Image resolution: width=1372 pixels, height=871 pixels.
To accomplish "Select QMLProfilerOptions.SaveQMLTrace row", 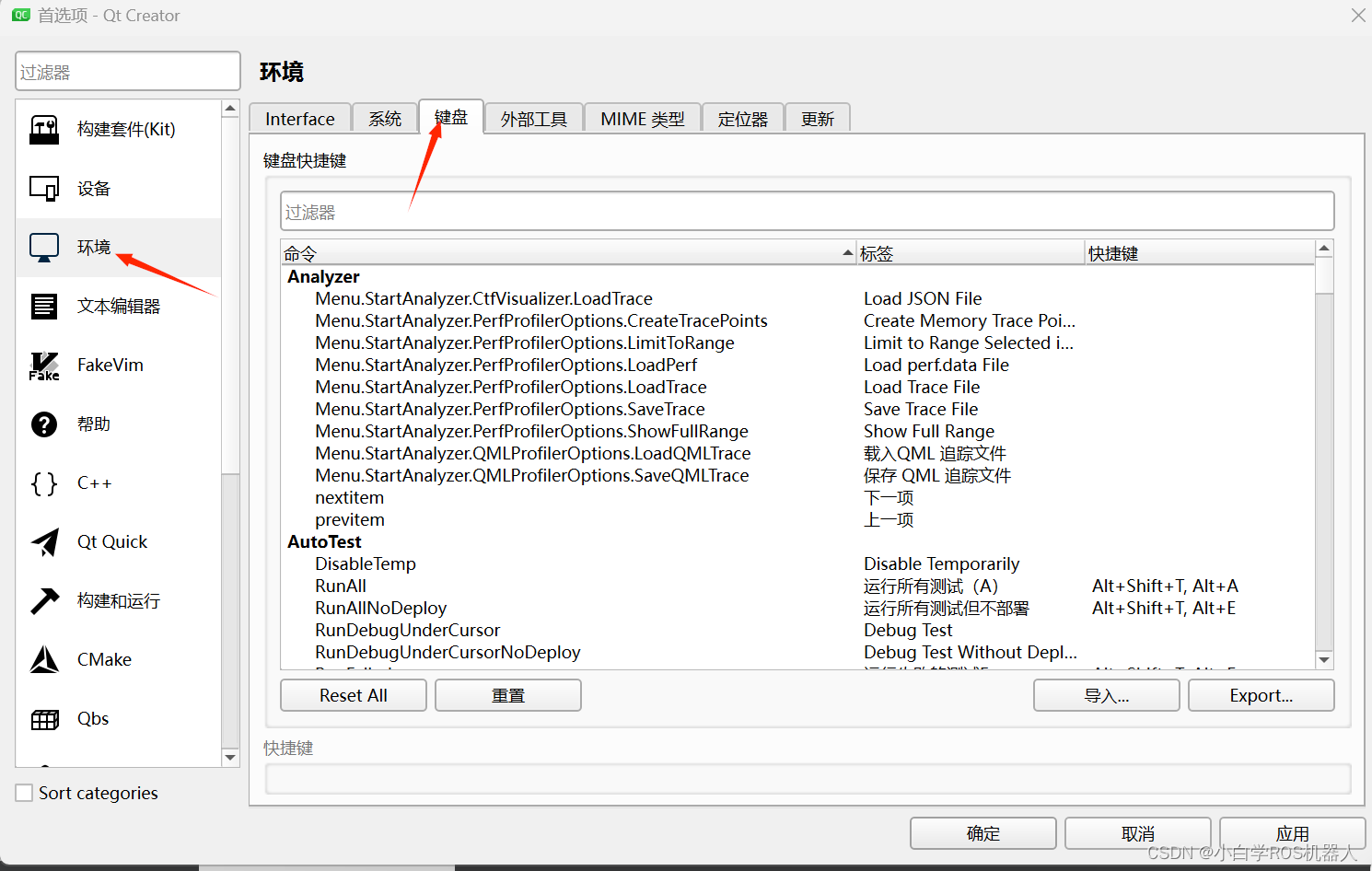I will [x=797, y=475].
